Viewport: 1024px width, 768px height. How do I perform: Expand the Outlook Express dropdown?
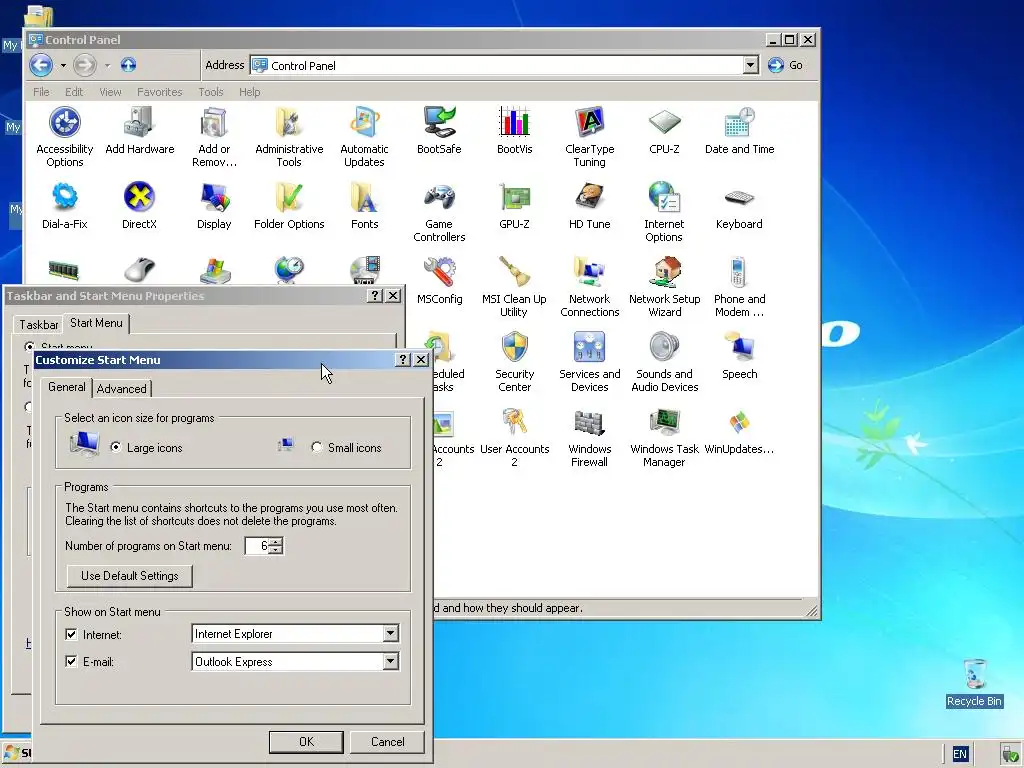pyautogui.click(x=390, y=661)
